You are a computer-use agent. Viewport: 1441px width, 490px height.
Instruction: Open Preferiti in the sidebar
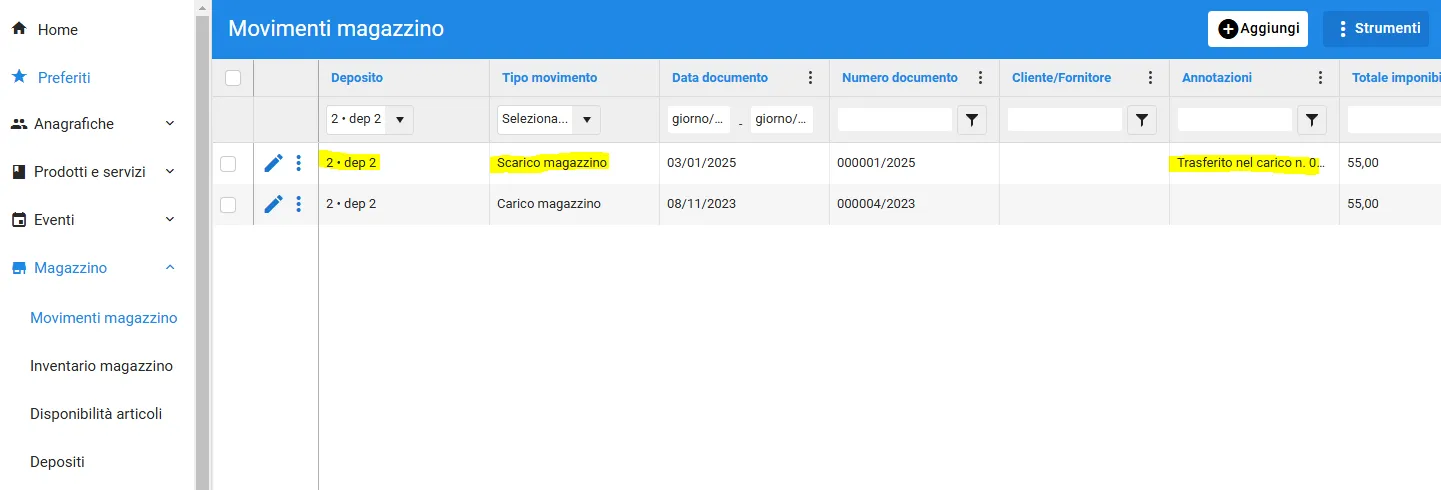point(64,77)
